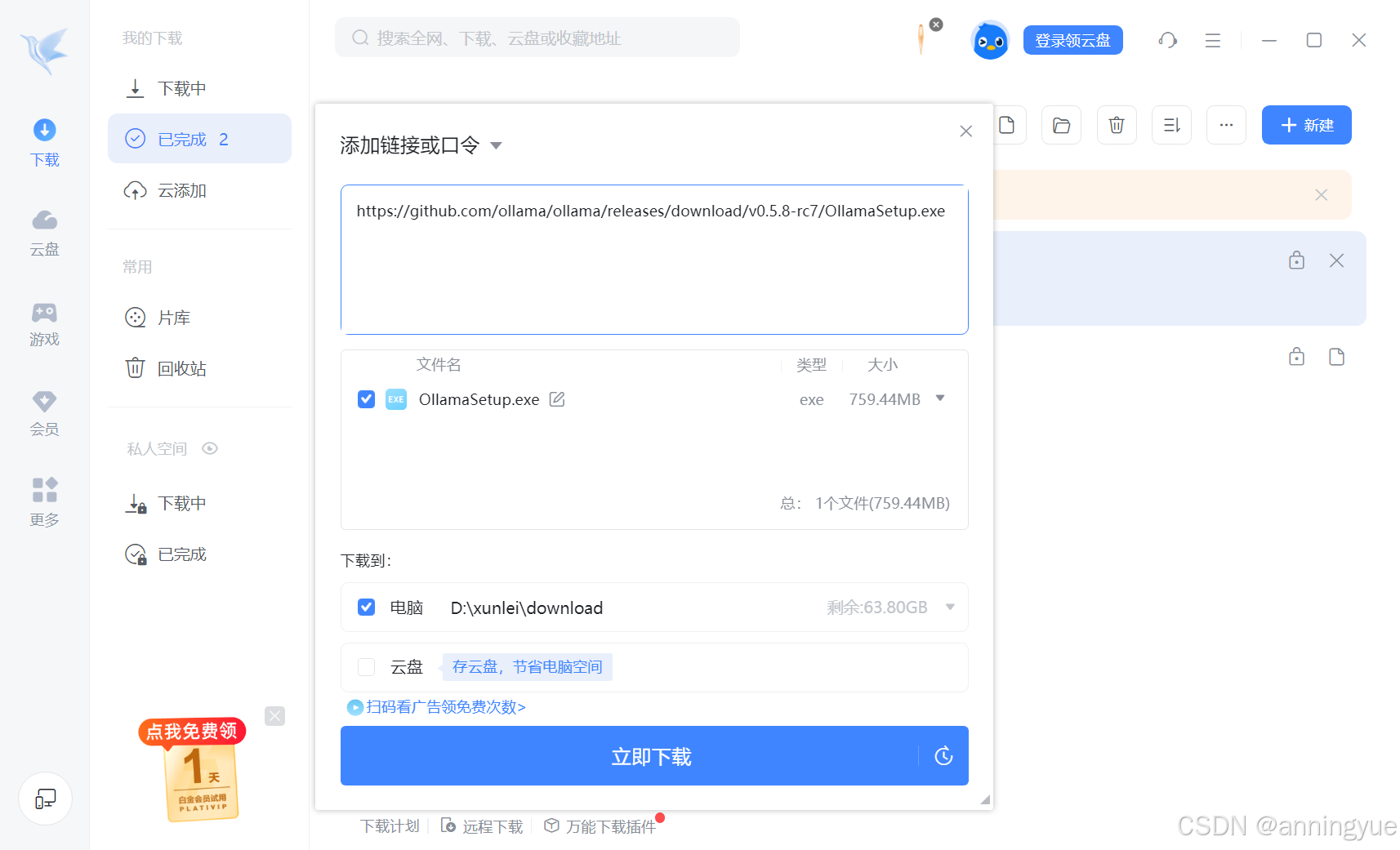Open private space 已完成 item
The image size is (1400, 850).
point(199,554)
